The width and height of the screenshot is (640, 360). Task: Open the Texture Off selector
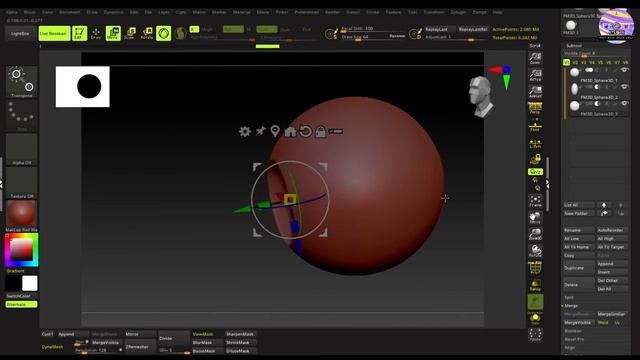click(22, 183)
